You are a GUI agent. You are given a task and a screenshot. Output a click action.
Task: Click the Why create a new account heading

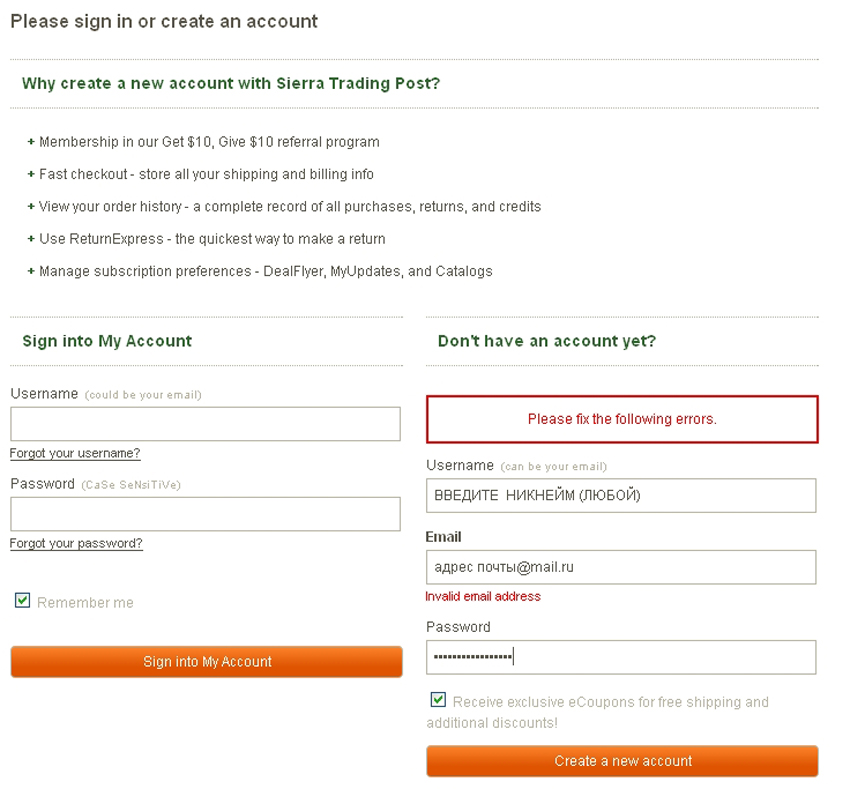point(231,83)
